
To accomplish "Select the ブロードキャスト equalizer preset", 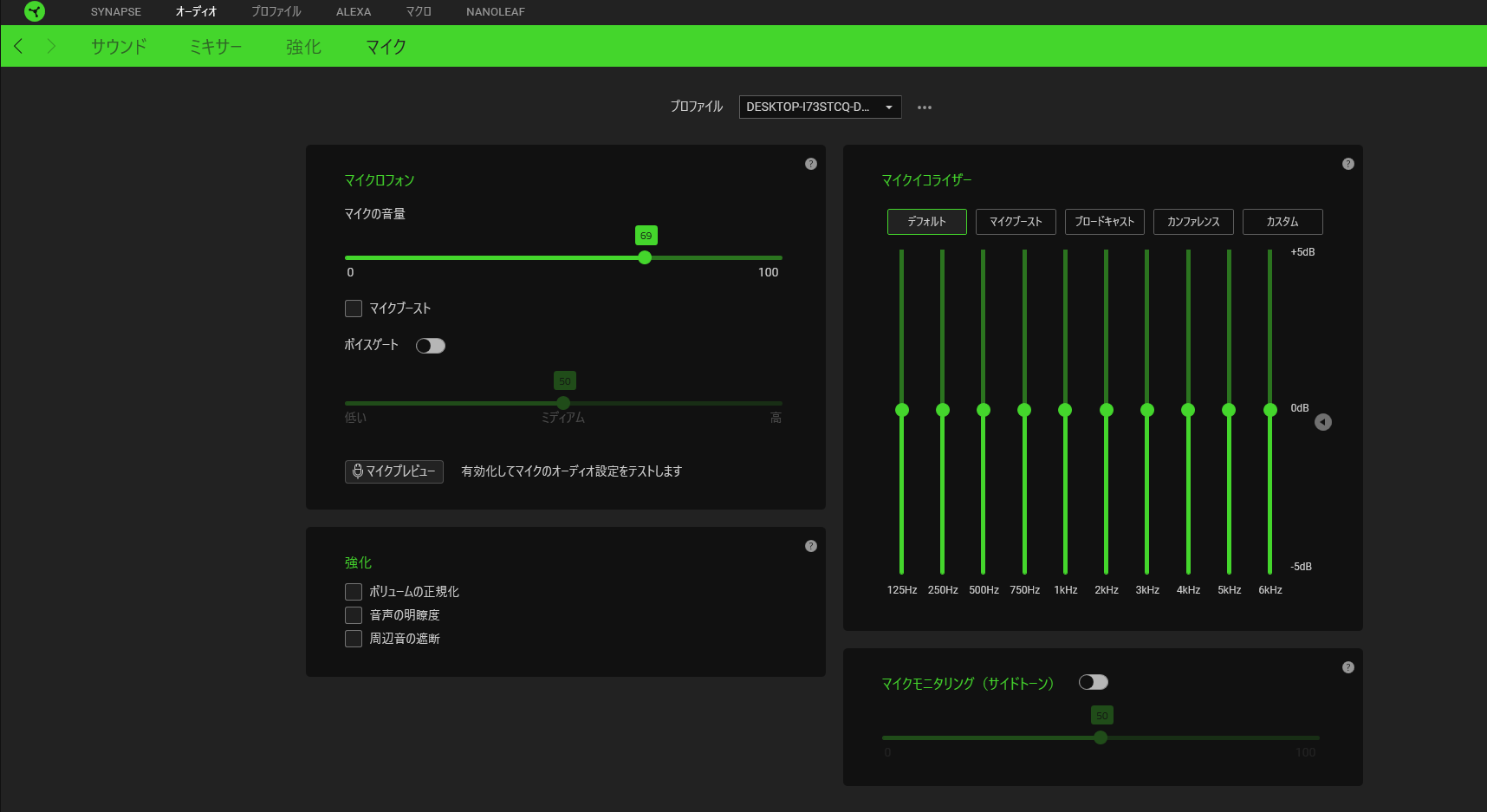I will coord(1105,222).
